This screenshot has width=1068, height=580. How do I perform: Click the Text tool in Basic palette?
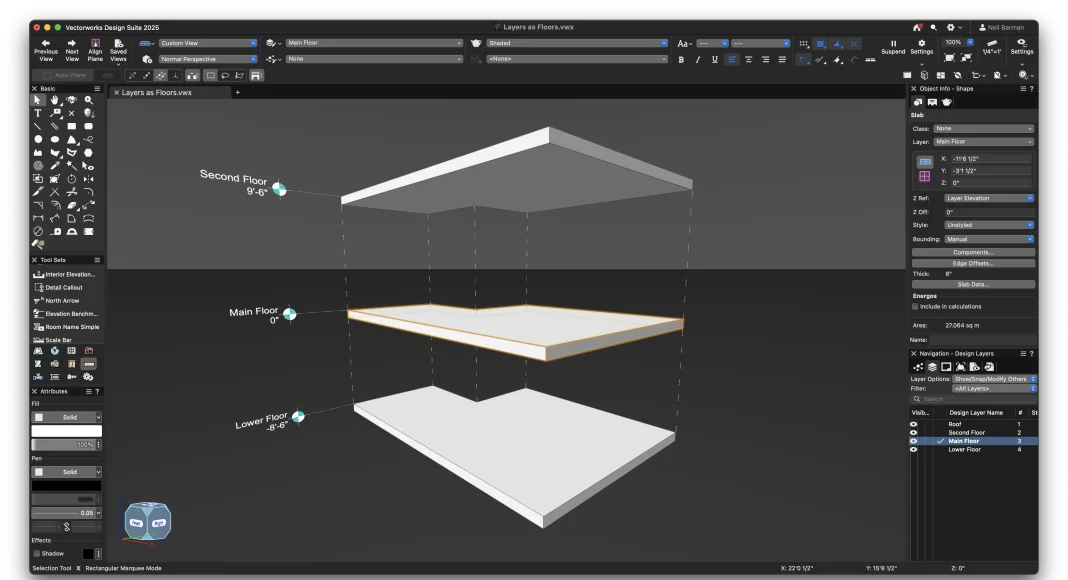[38, 113]
